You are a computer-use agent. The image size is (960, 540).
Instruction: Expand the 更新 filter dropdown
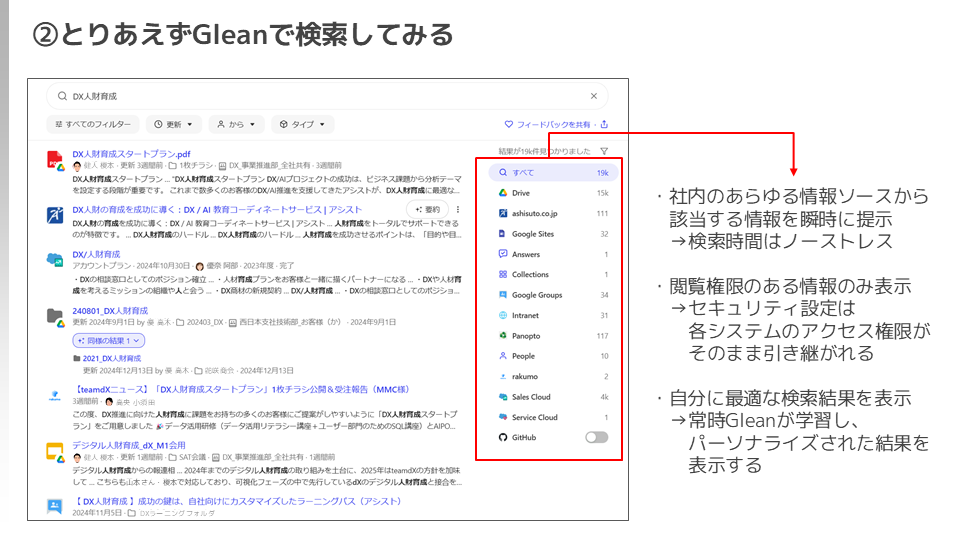[x=173, y=124]
